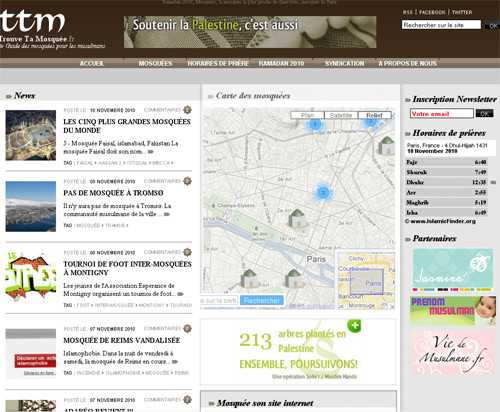Open the Twitter link in the header

click(x=462, y=12)
